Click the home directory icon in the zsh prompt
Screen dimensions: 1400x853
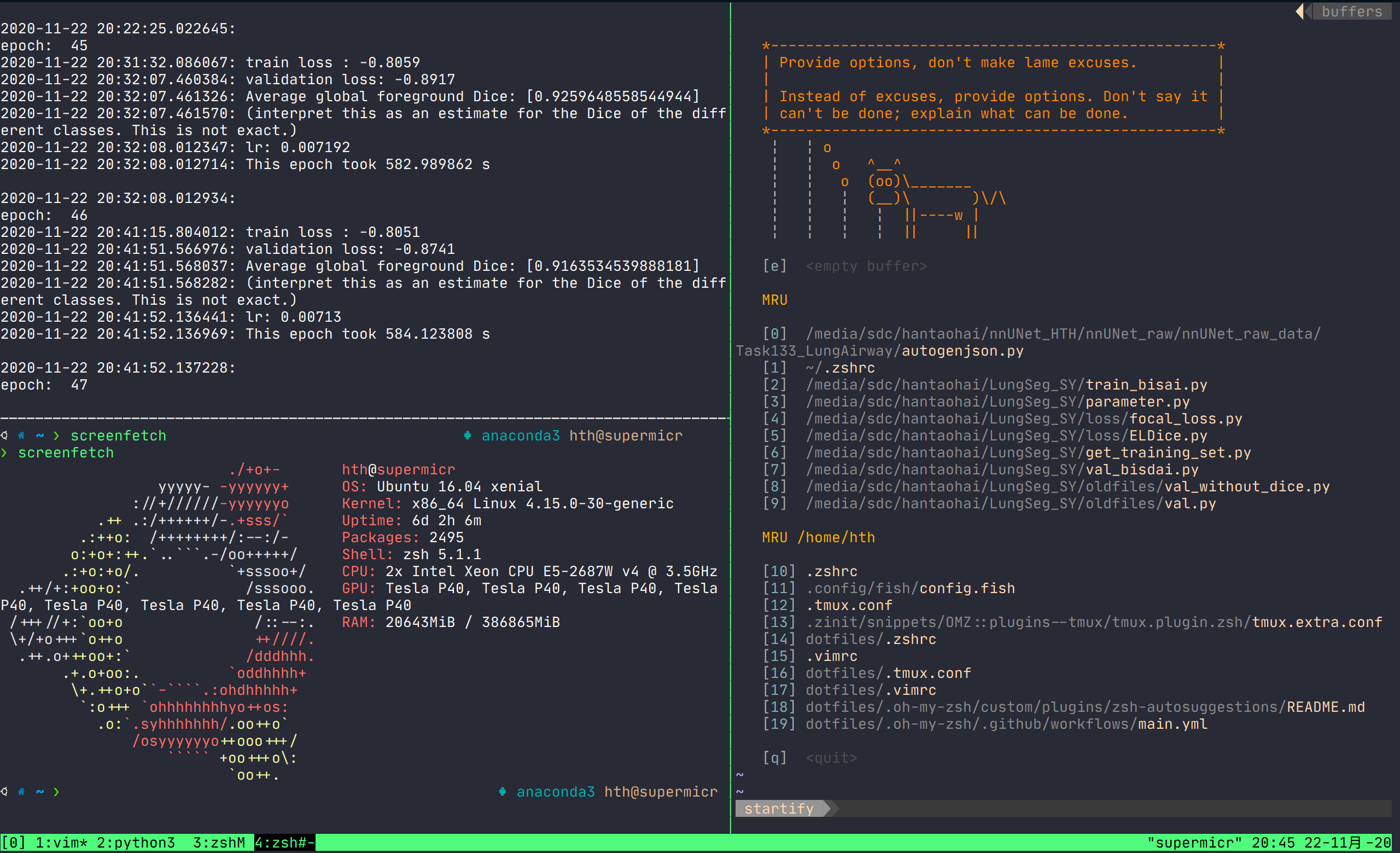tap(21, 436)
